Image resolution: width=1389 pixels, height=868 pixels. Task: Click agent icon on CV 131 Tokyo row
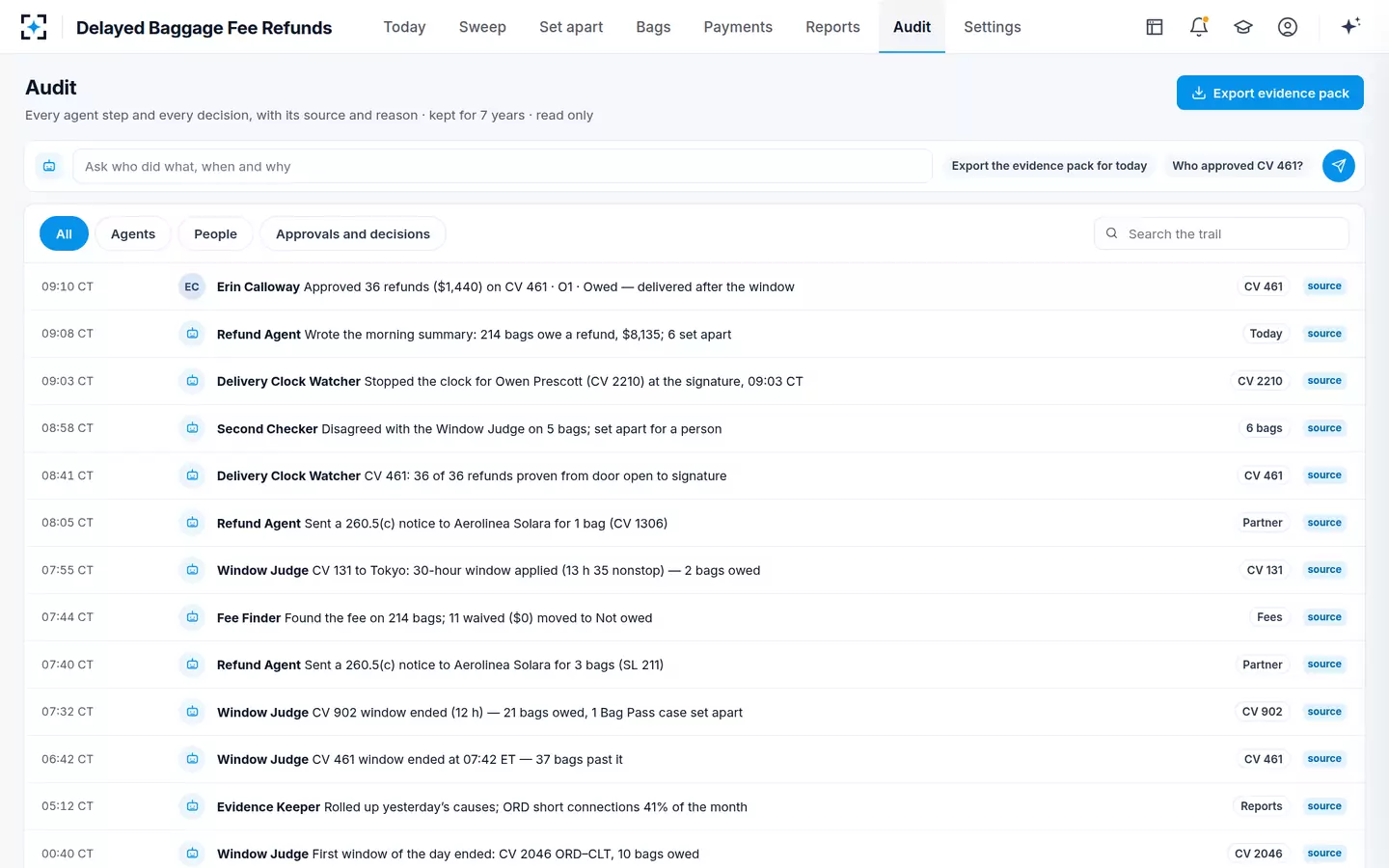pos(192,570)
